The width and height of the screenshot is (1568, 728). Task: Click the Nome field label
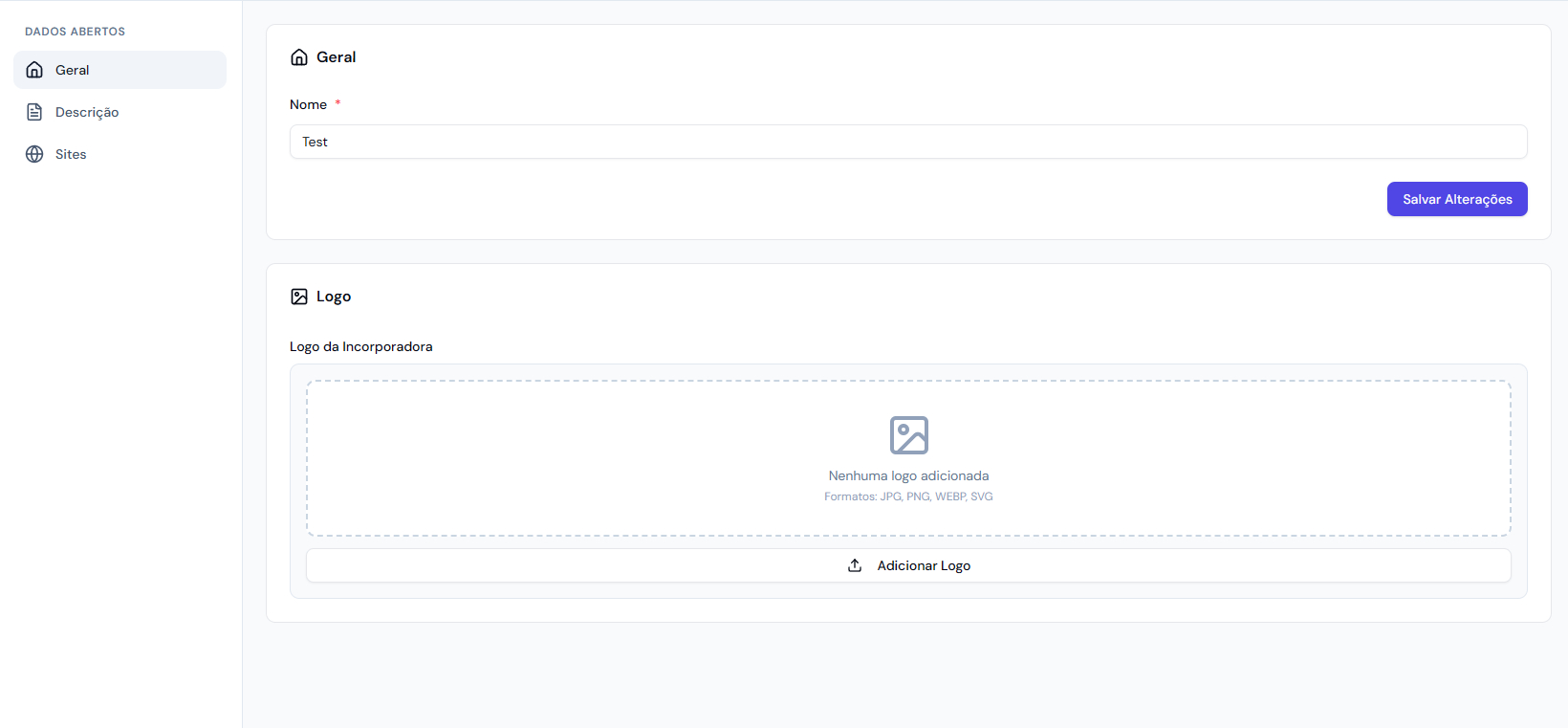click(308, 104)
